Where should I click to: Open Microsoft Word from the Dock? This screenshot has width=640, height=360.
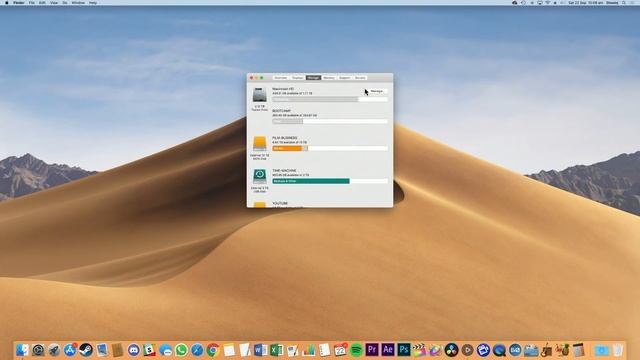pyautogui.click(x=260, y=350)
